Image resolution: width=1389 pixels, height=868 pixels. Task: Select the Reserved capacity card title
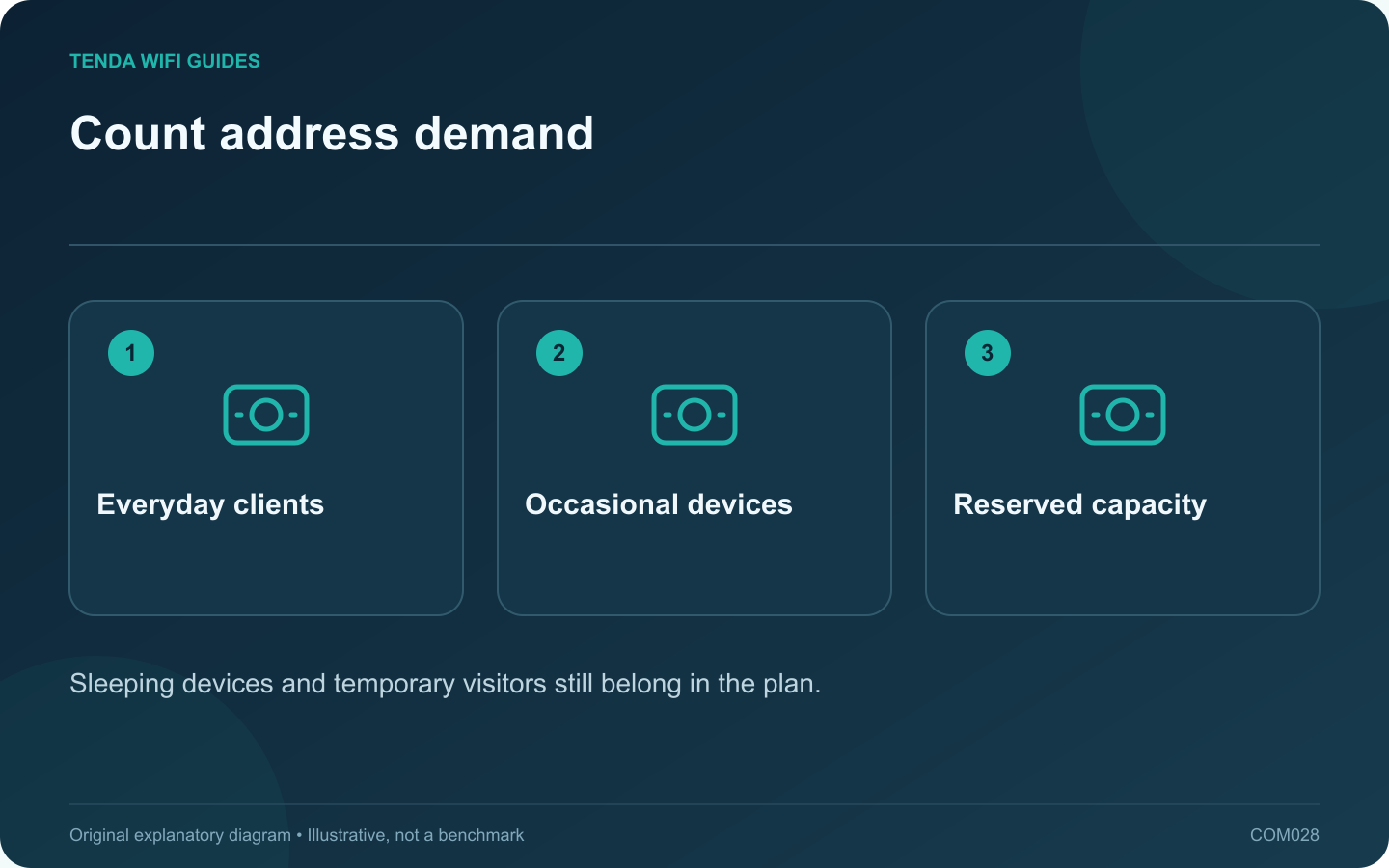click(x=1080, y=504)
